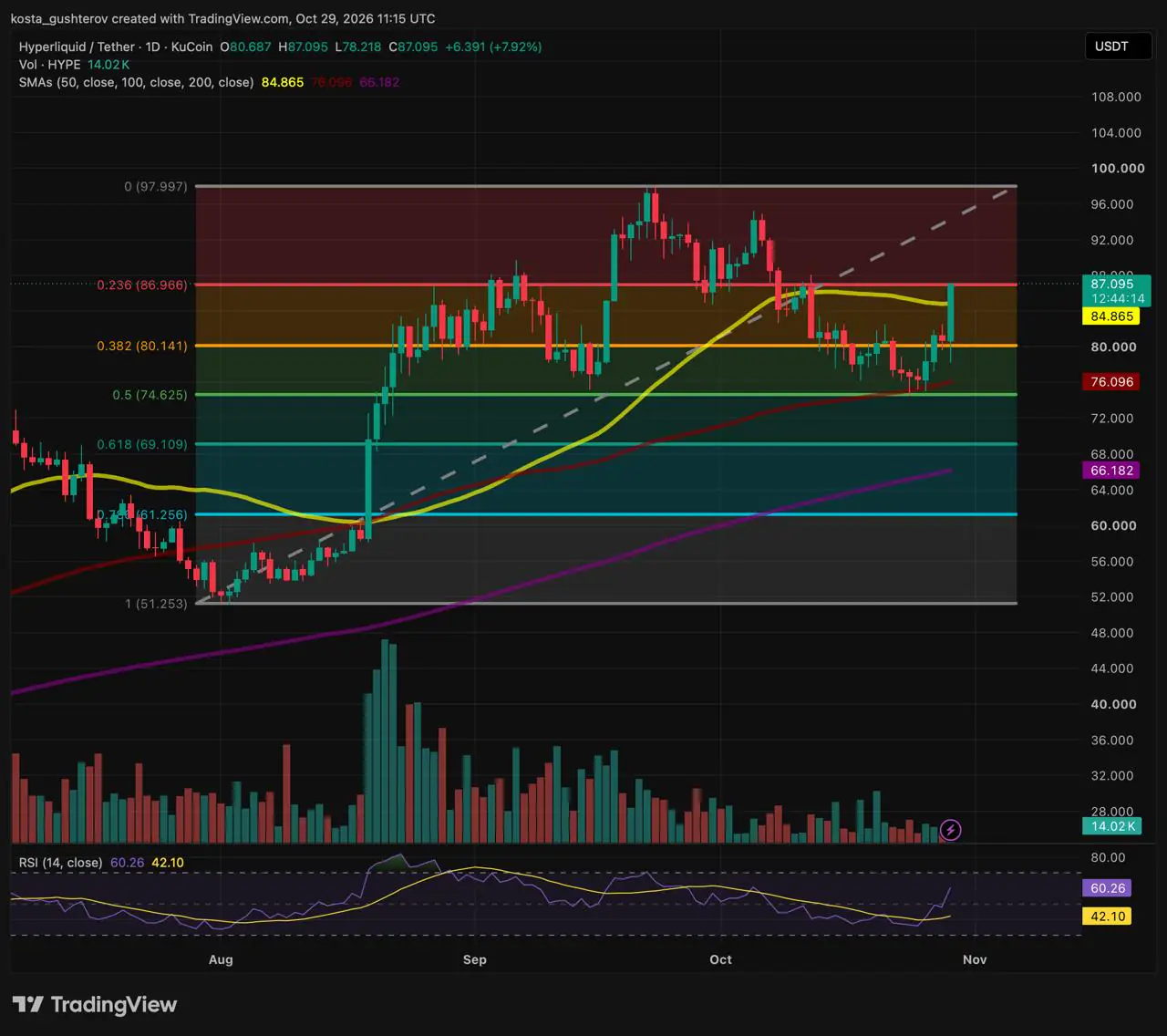The height and width of the screenshot is (1036, 1167).
Task: Click the USDT currency button
Action: point(1118,47)
